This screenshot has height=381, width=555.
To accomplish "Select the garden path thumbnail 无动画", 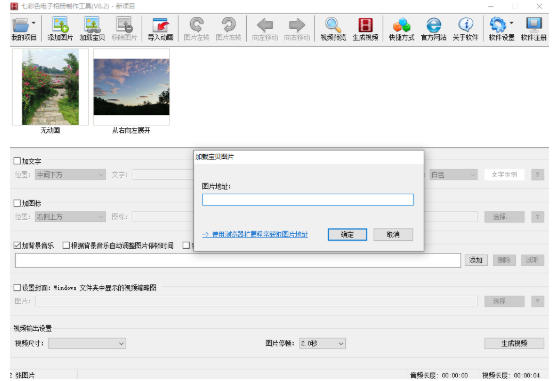I will pos(50,87).
